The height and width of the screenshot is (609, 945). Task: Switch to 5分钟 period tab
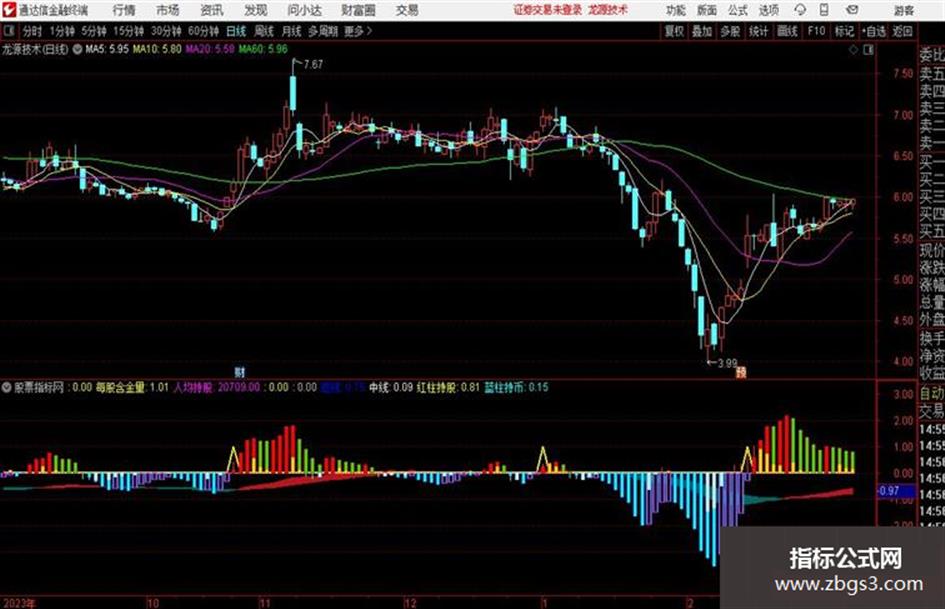click(x=94, y=31)
